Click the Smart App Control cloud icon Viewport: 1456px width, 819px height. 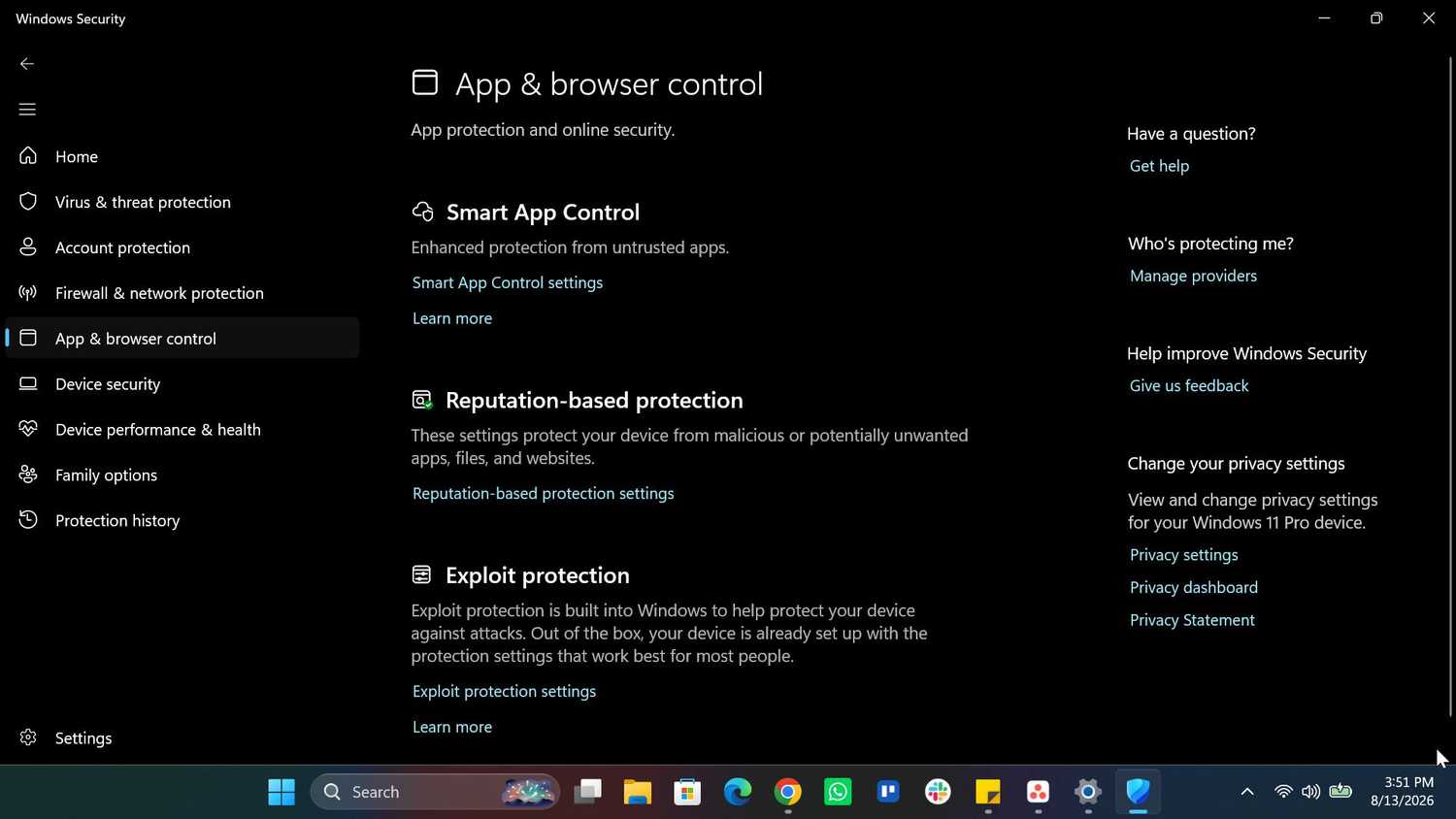point(422,212)
